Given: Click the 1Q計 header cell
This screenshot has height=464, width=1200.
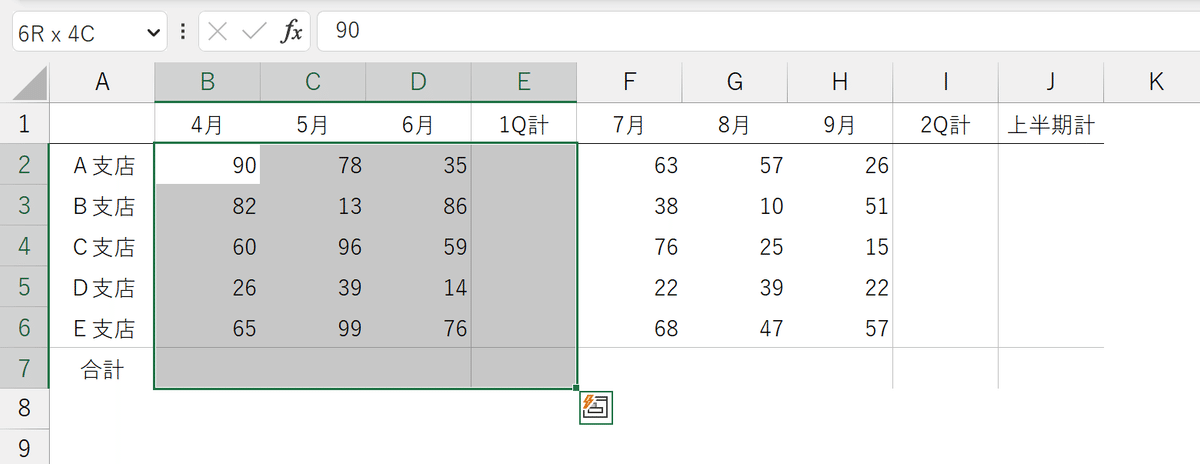Looking at the screenshot, I should click(x=523, y=126).
